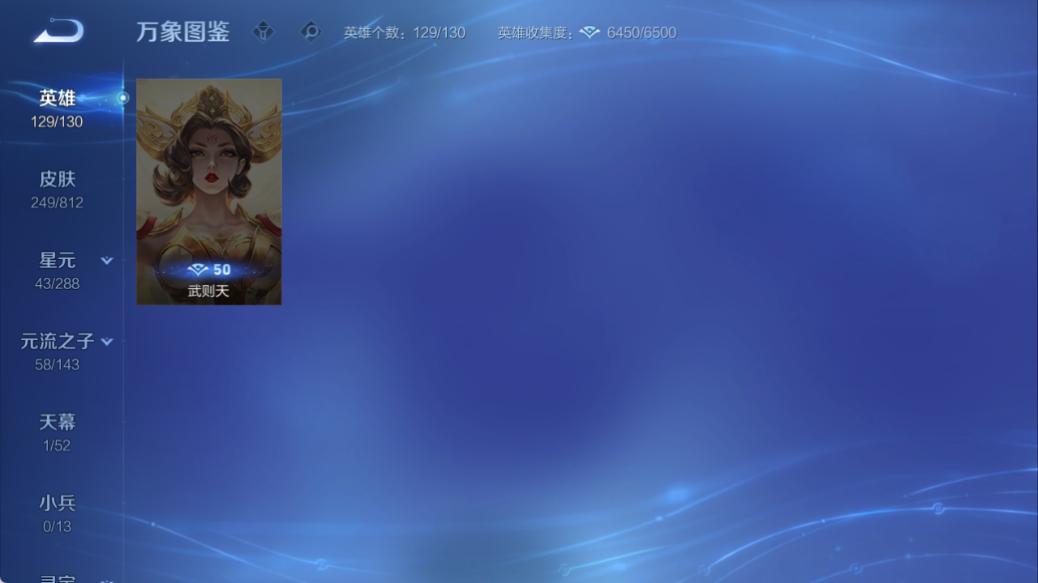
Task: Open the 小兵 0/13 tab
Action: pyautogui.click(x=57, y=514)
